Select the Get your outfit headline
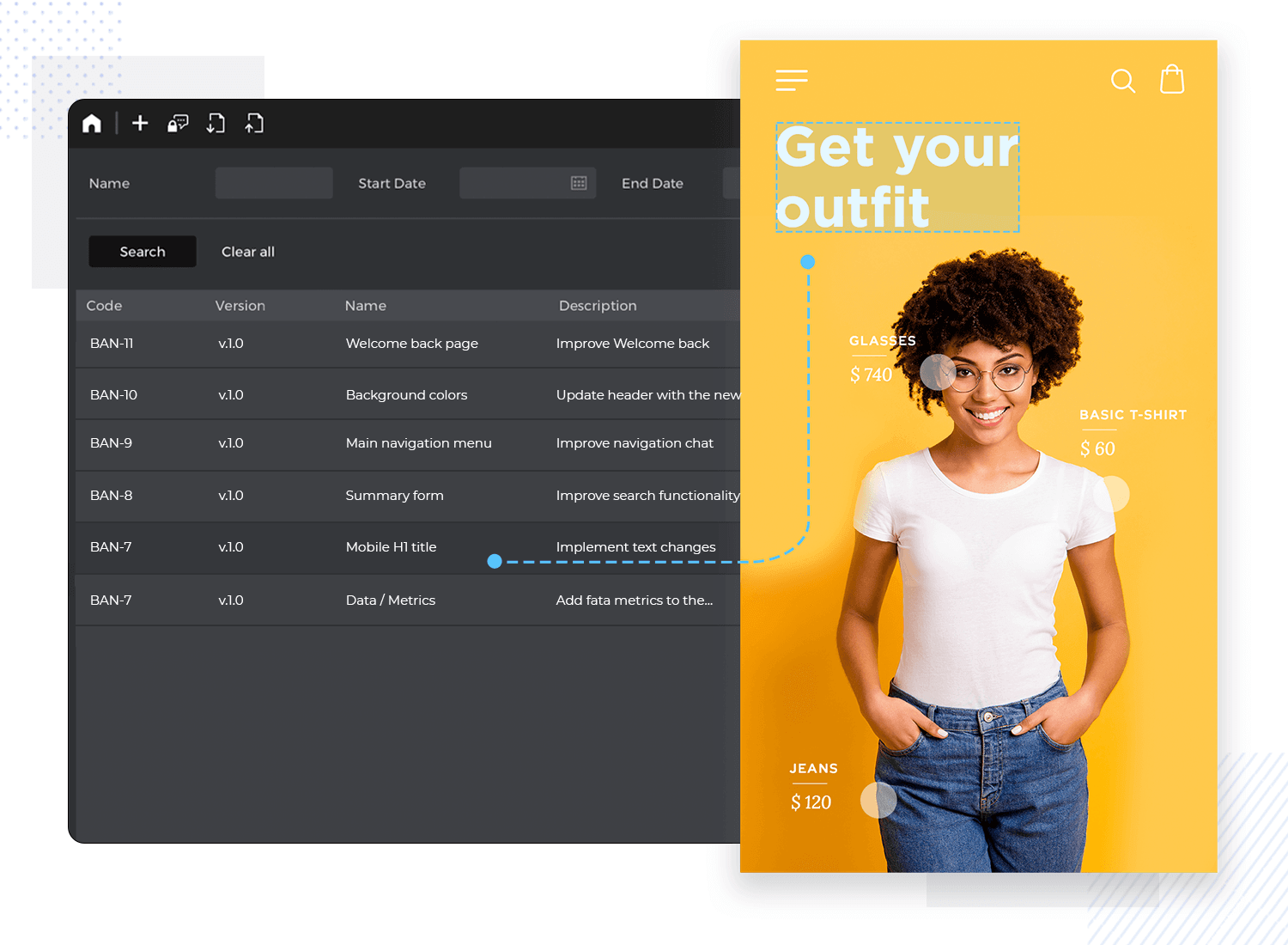Viewport: 1288px width, 945px height. click(897, 178)
